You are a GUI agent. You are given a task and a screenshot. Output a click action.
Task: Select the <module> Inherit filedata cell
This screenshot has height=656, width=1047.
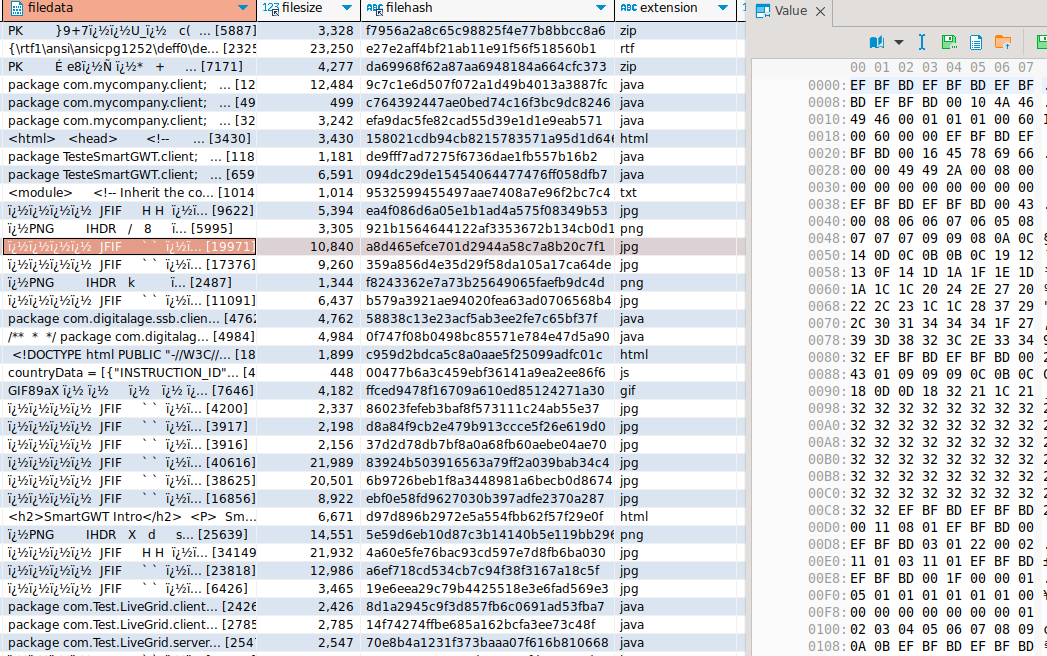coord(130,193)
